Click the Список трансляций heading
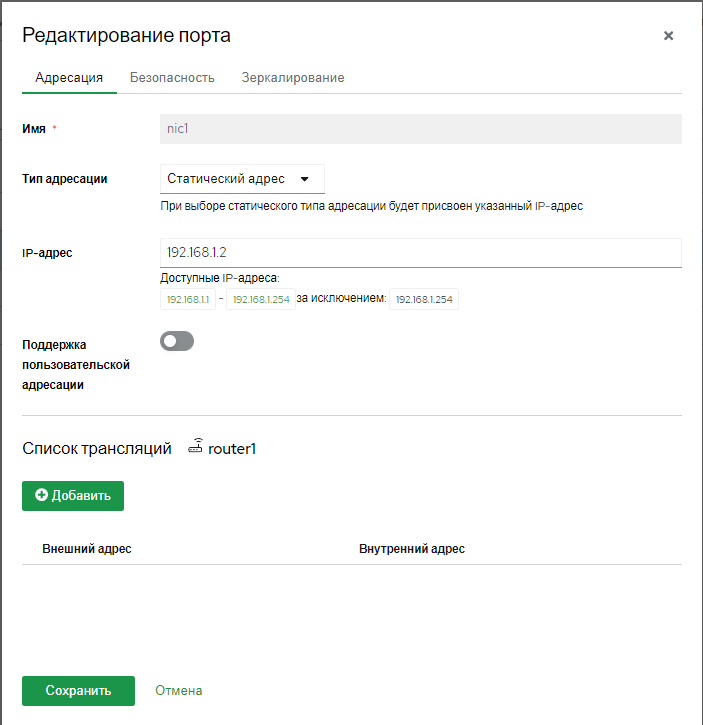The width and height of the screenshot is (703, 725). (97, 449)
